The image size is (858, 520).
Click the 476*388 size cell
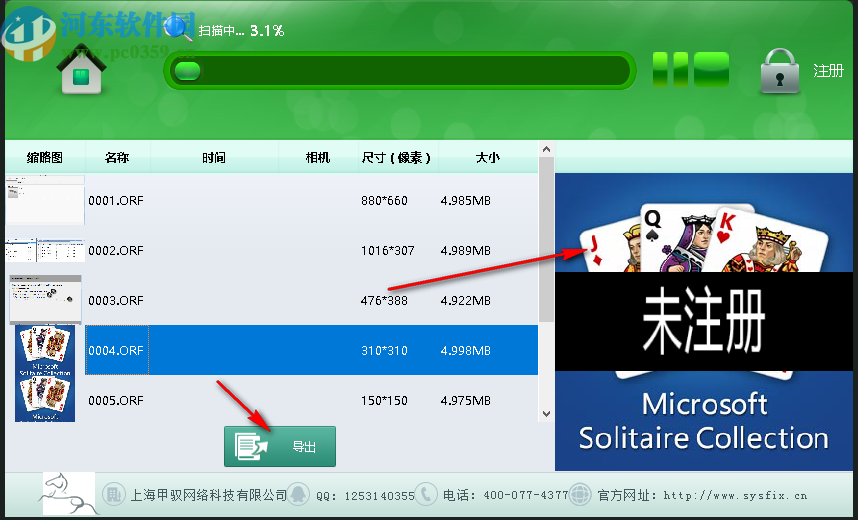(384, 300)
